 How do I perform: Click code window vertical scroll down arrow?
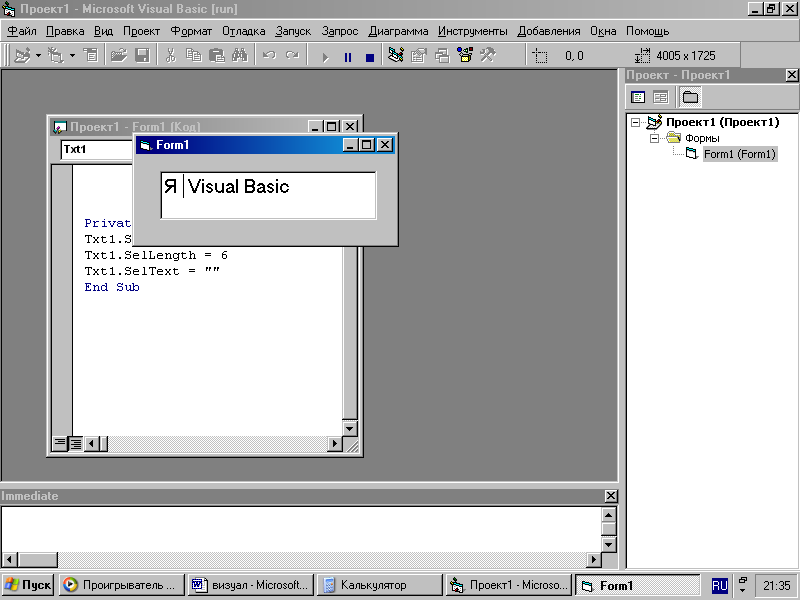point(350,429)
